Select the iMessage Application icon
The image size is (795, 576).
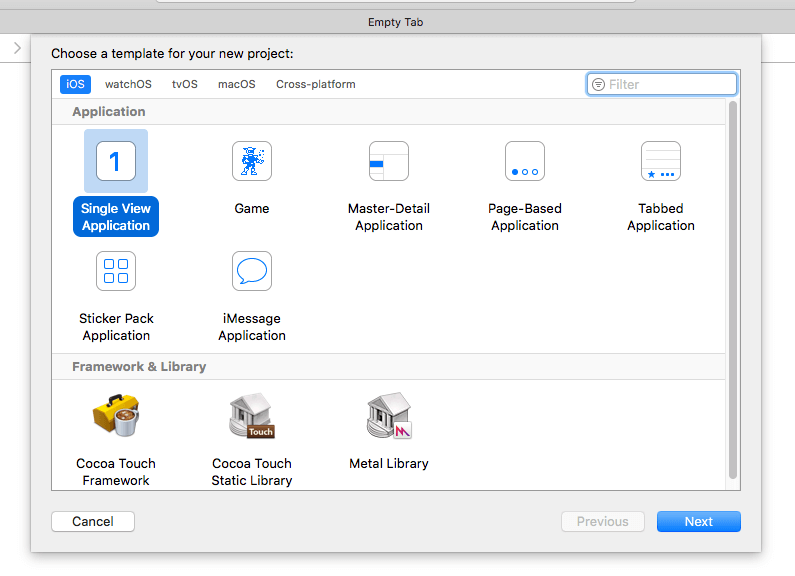coord(252,271)
